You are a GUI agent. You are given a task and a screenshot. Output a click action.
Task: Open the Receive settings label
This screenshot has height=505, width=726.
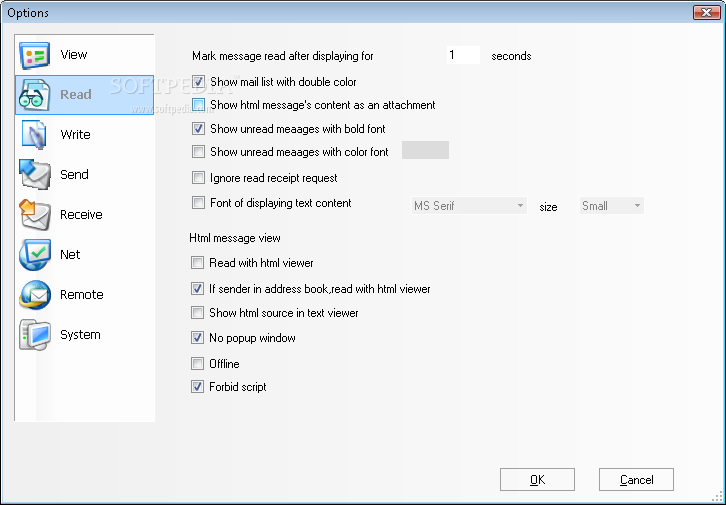(81, 215)
